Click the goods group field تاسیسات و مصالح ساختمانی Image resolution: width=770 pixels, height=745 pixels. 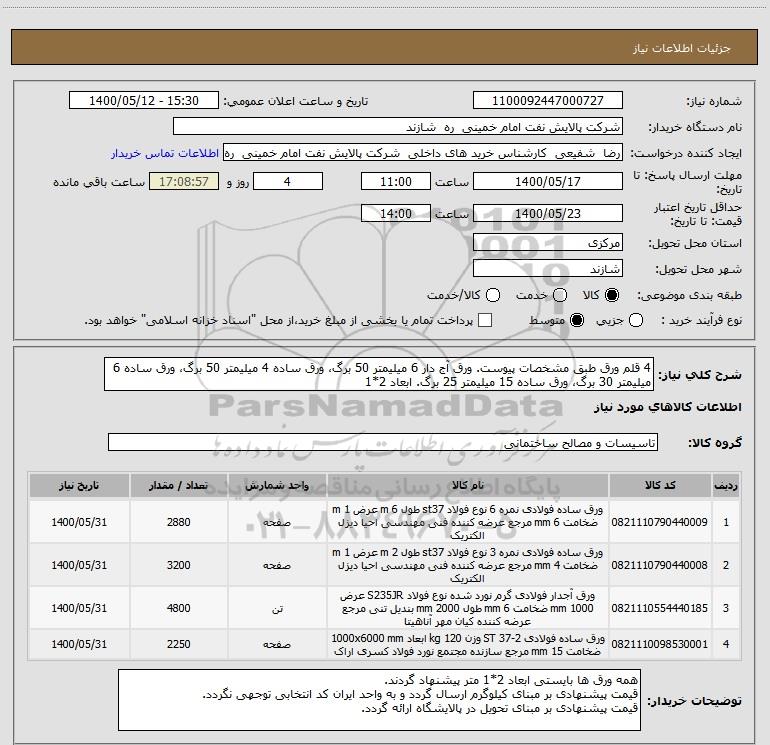(383, 442)
